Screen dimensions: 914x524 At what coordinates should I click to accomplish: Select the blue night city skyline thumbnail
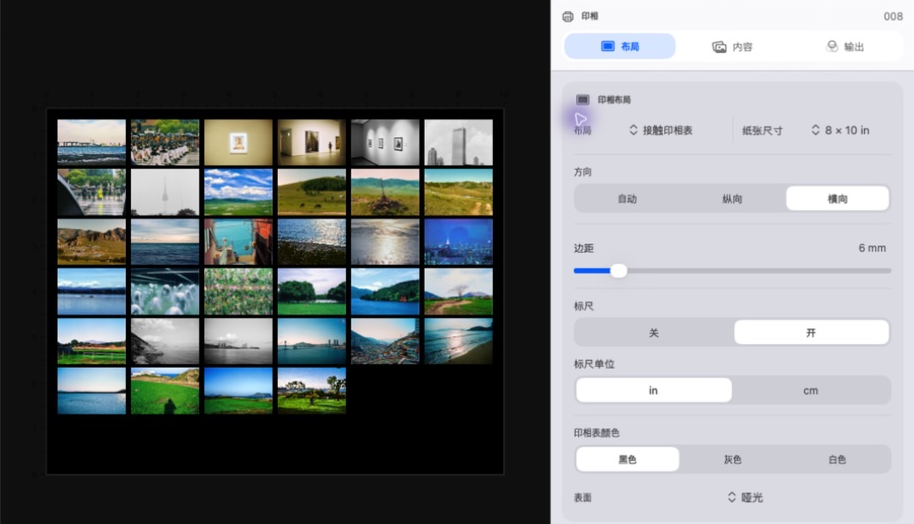459,242
